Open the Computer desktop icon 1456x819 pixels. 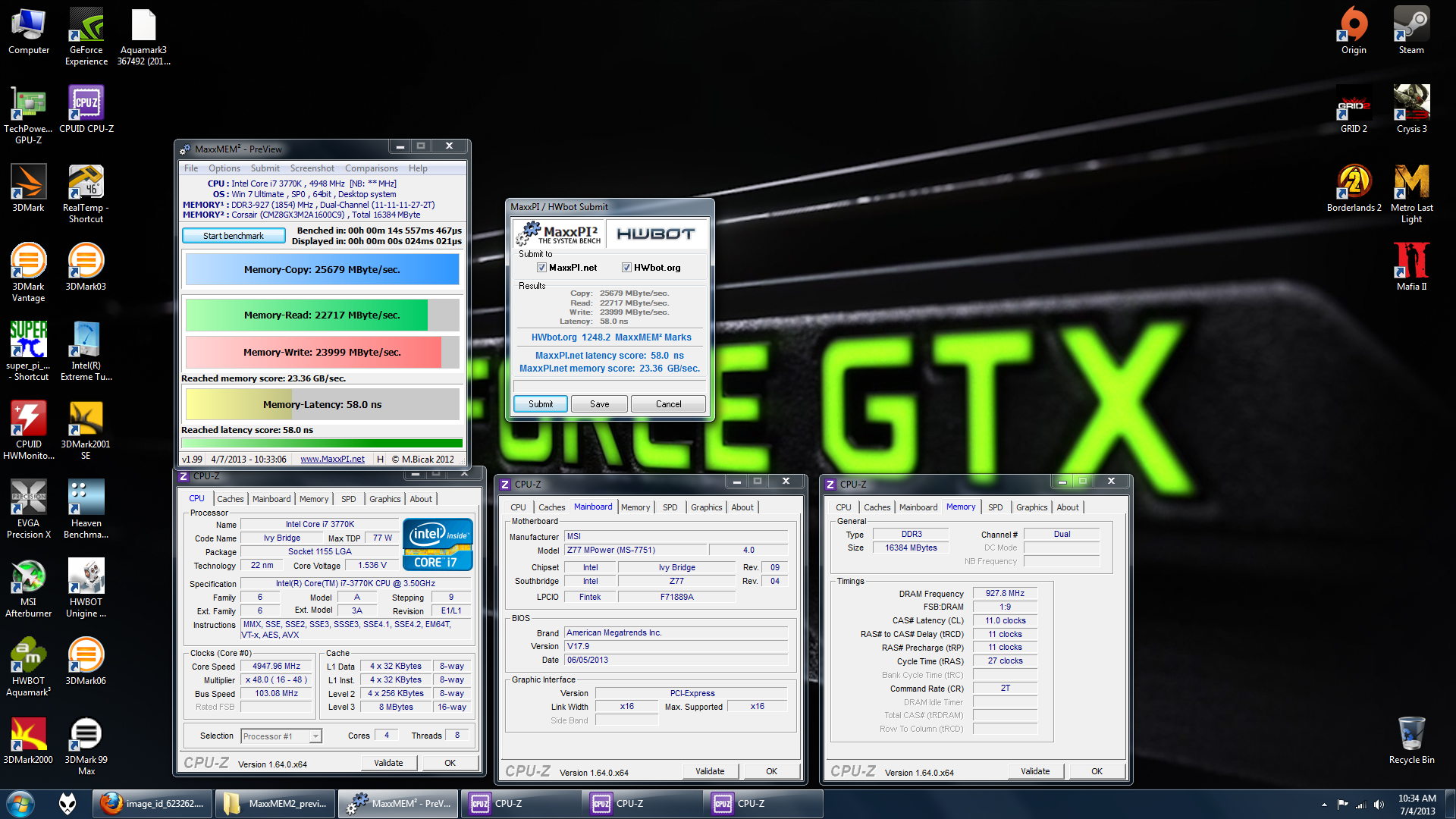coord(29,30)
